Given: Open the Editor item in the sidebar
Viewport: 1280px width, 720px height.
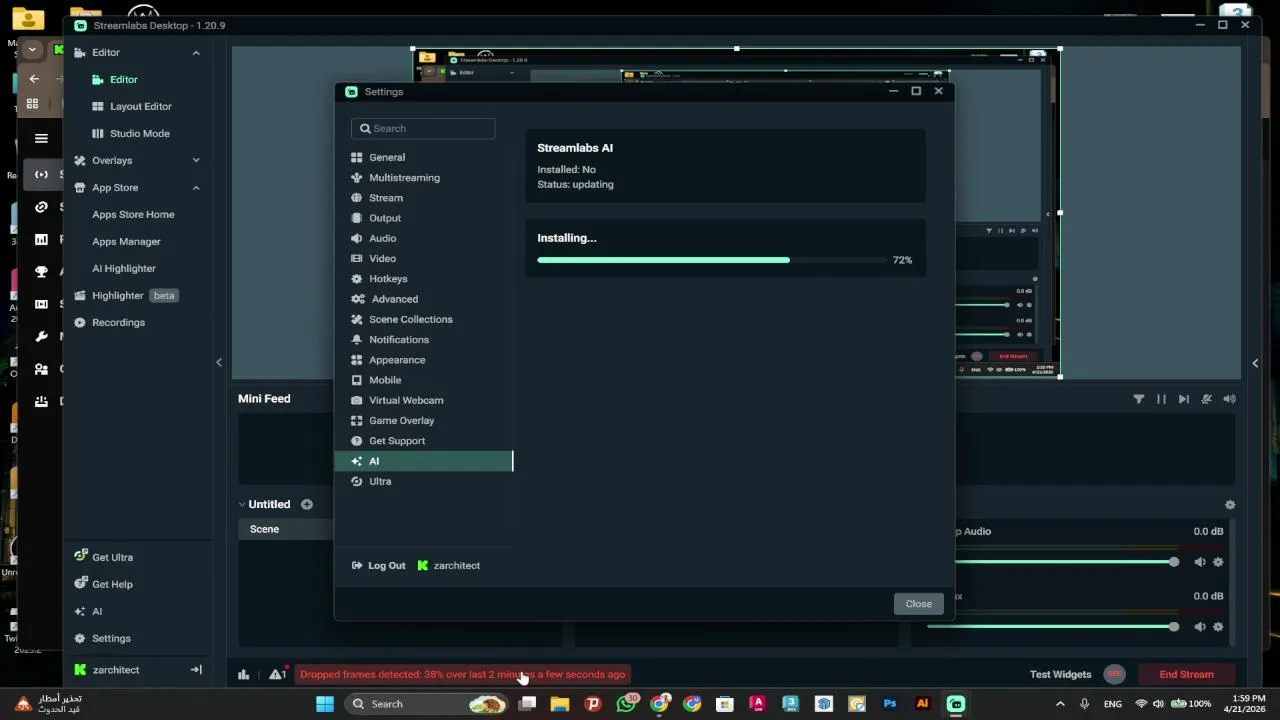Looking at the screenshot, I should (124, 79).
